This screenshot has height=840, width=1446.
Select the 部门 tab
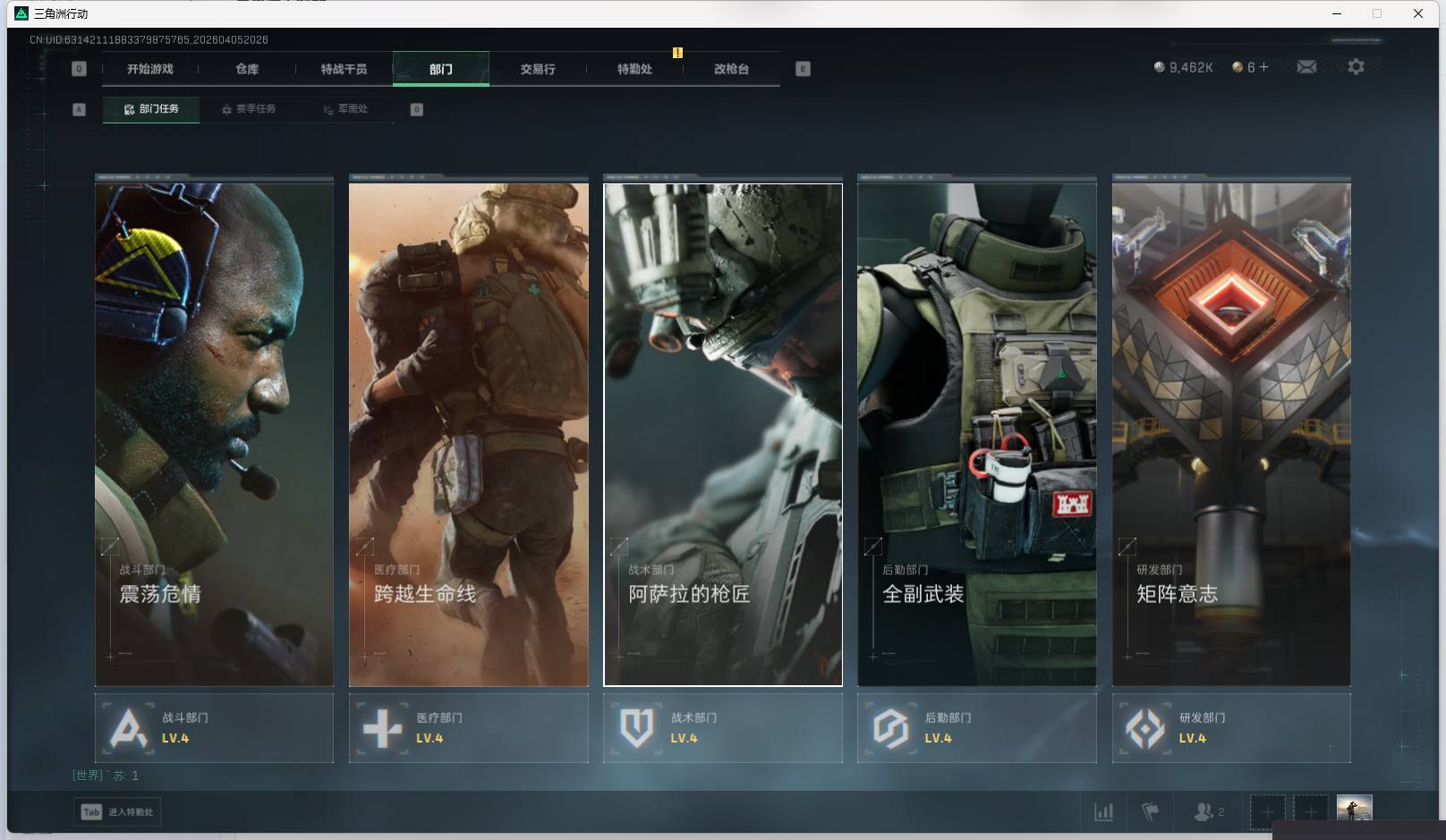[x=441, y=69]
